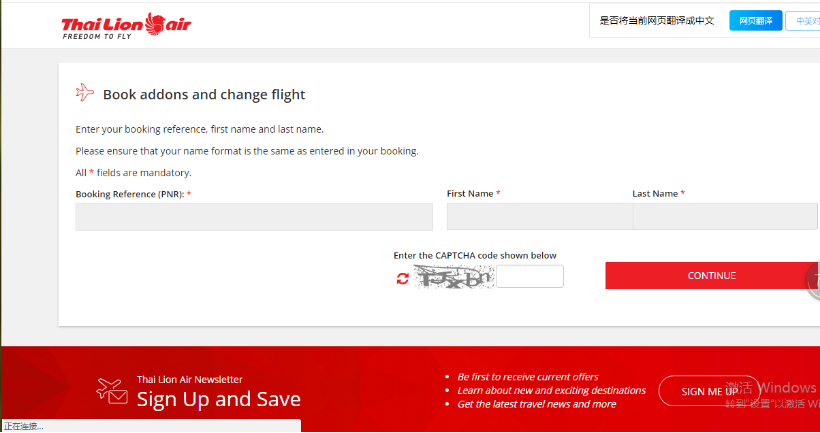Click the 正在连接 browser status bar text
This screenshot has height=433, width=820.
[x=24, y=426]
